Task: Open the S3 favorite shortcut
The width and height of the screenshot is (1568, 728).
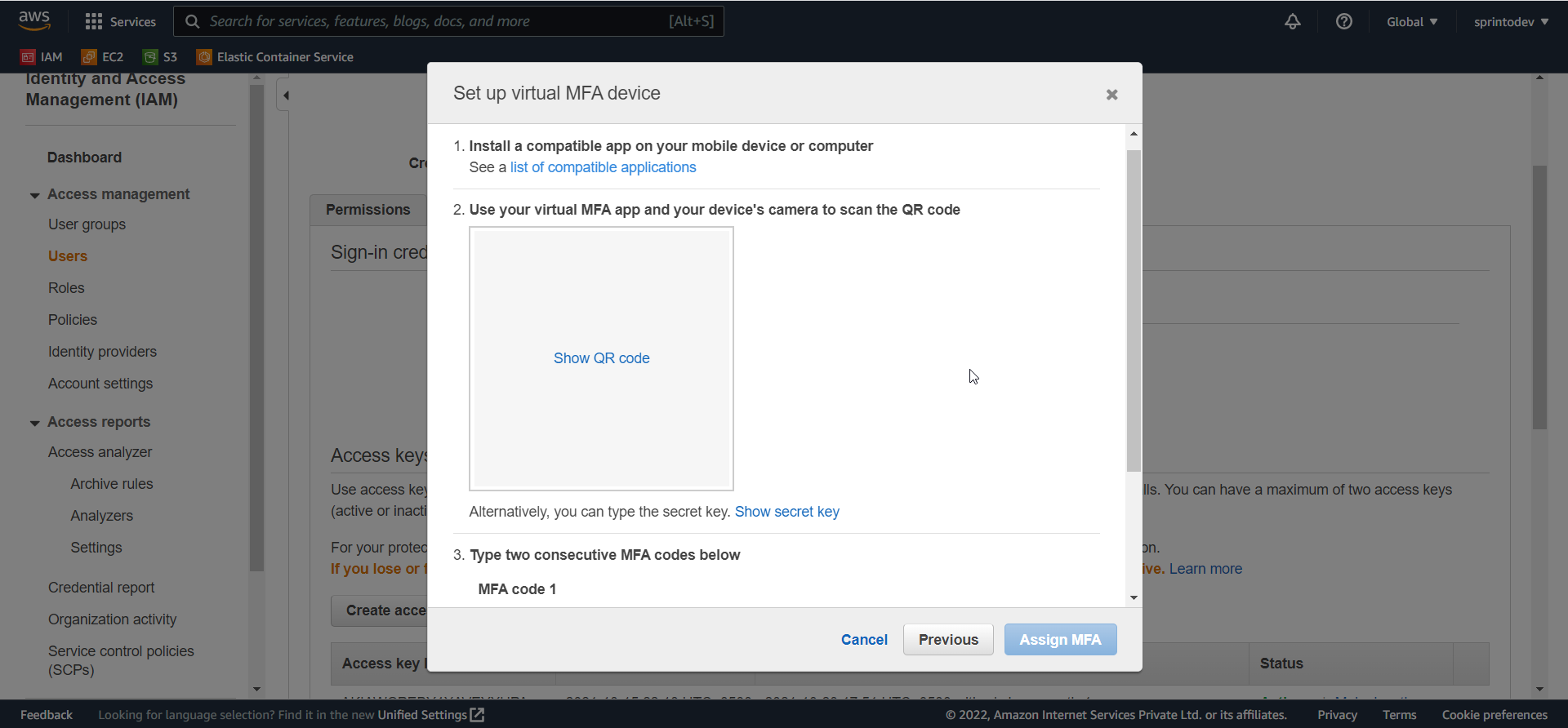Action: pyautogui.click(x=160, y=57)
